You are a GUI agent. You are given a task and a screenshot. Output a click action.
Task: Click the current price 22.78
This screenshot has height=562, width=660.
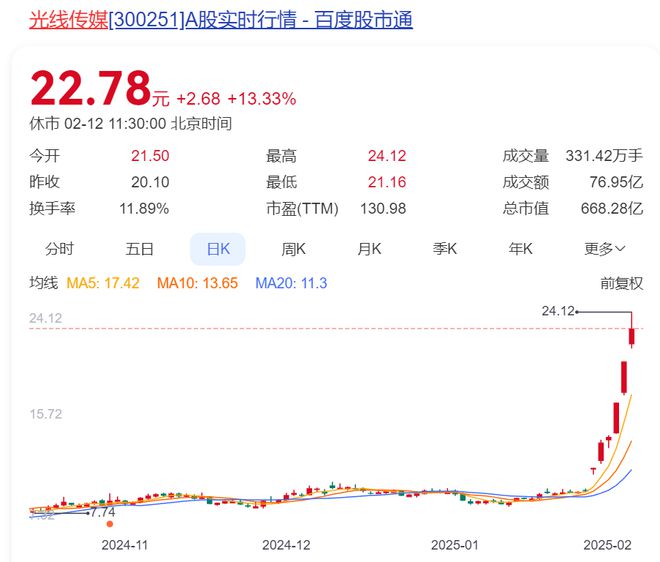click(x=91, y=88)
